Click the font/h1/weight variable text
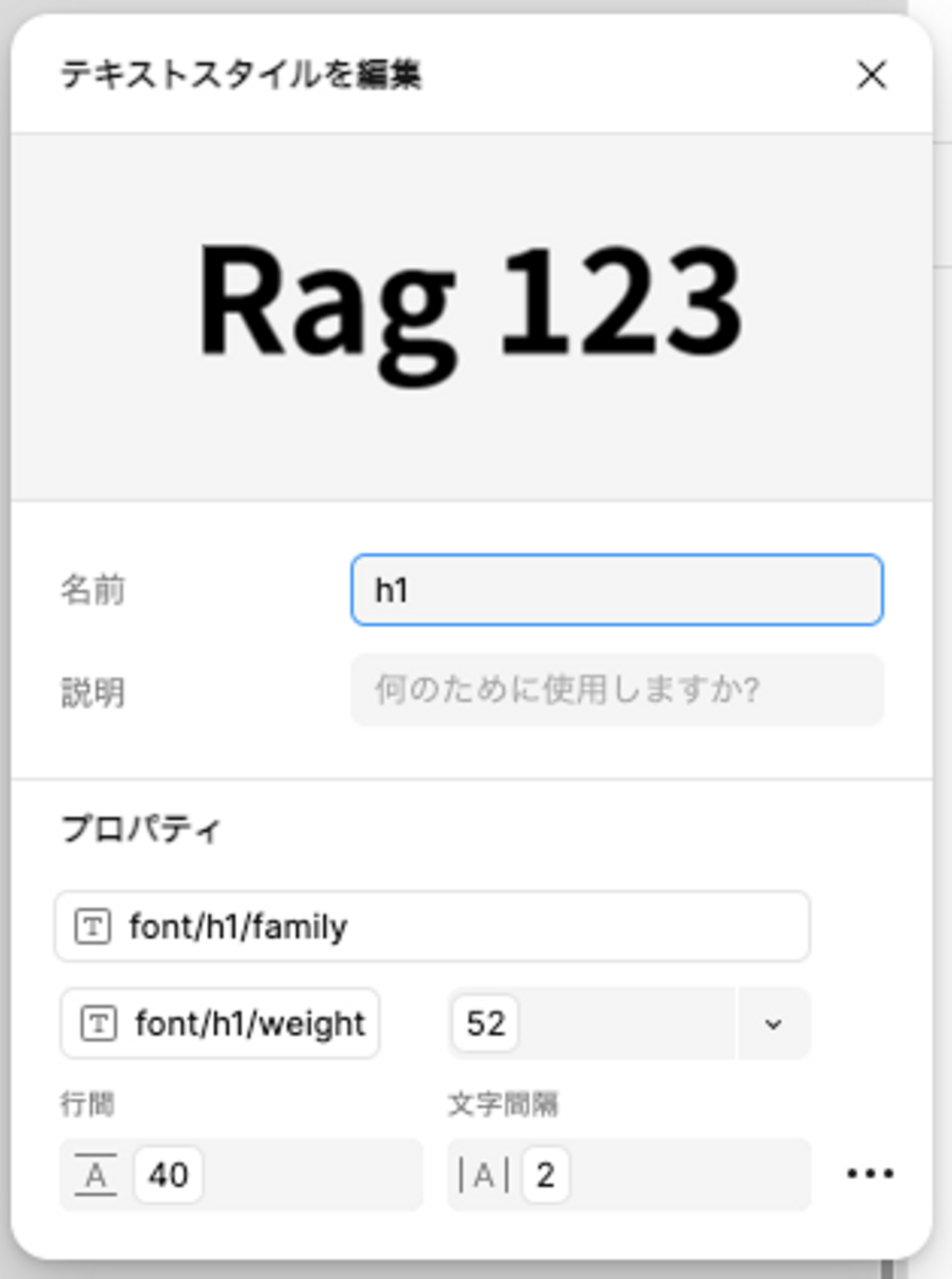This screenshot has height=1279, width=952. pyautogui.click(x=250, y=1023)
